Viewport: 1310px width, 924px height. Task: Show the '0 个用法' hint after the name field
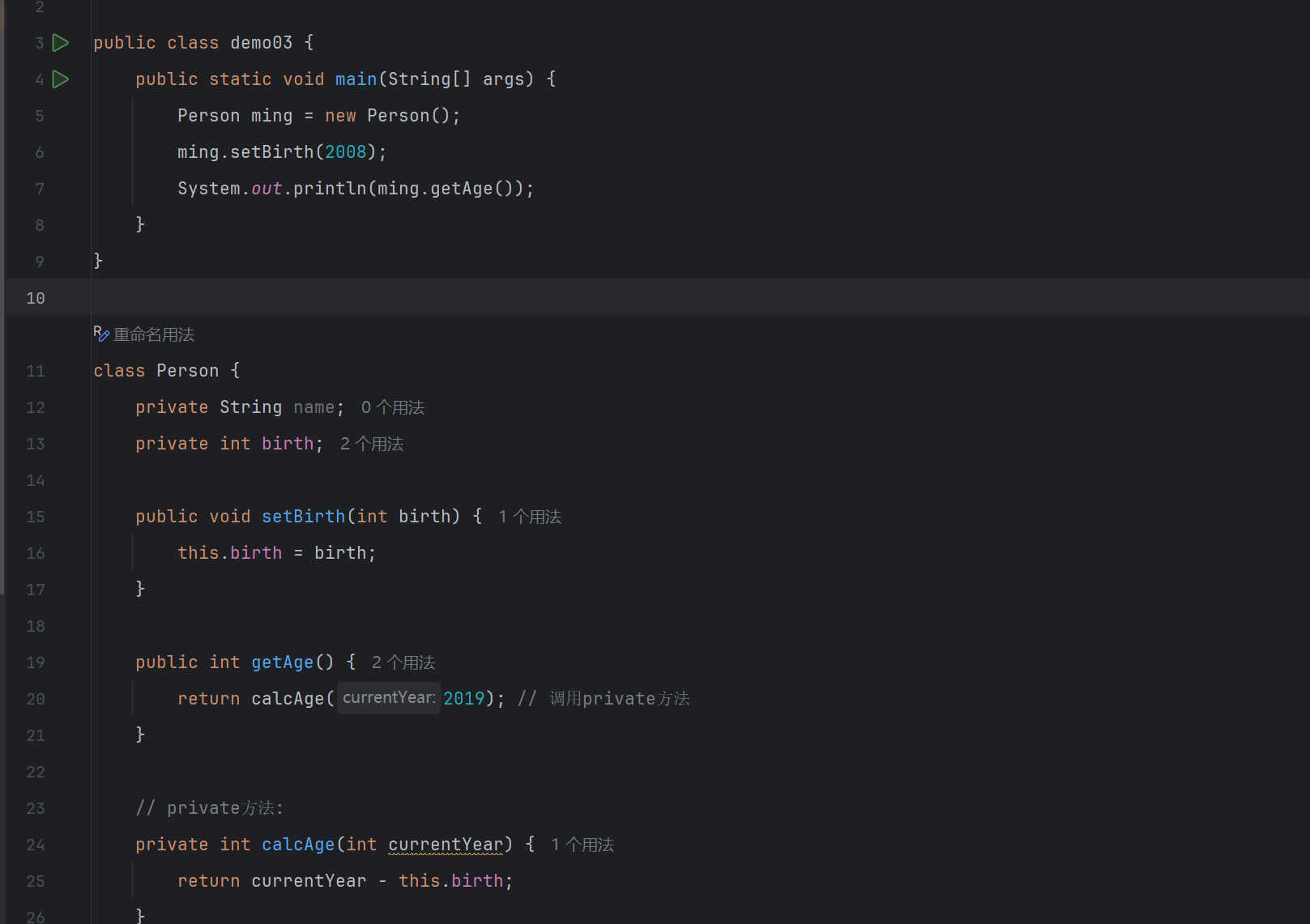(393, 407)
